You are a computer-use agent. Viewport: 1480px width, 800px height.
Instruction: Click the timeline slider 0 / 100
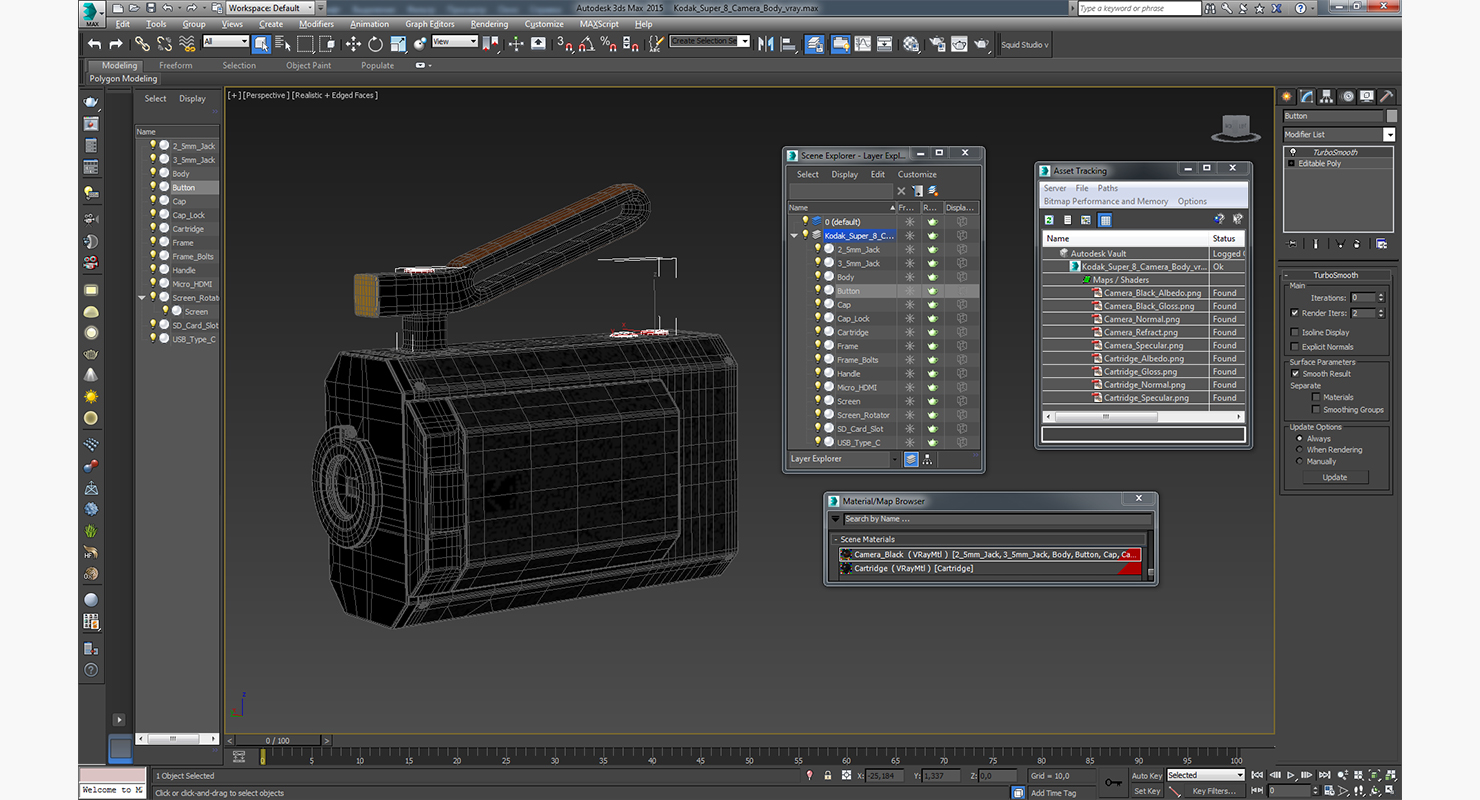pos(278,740)
